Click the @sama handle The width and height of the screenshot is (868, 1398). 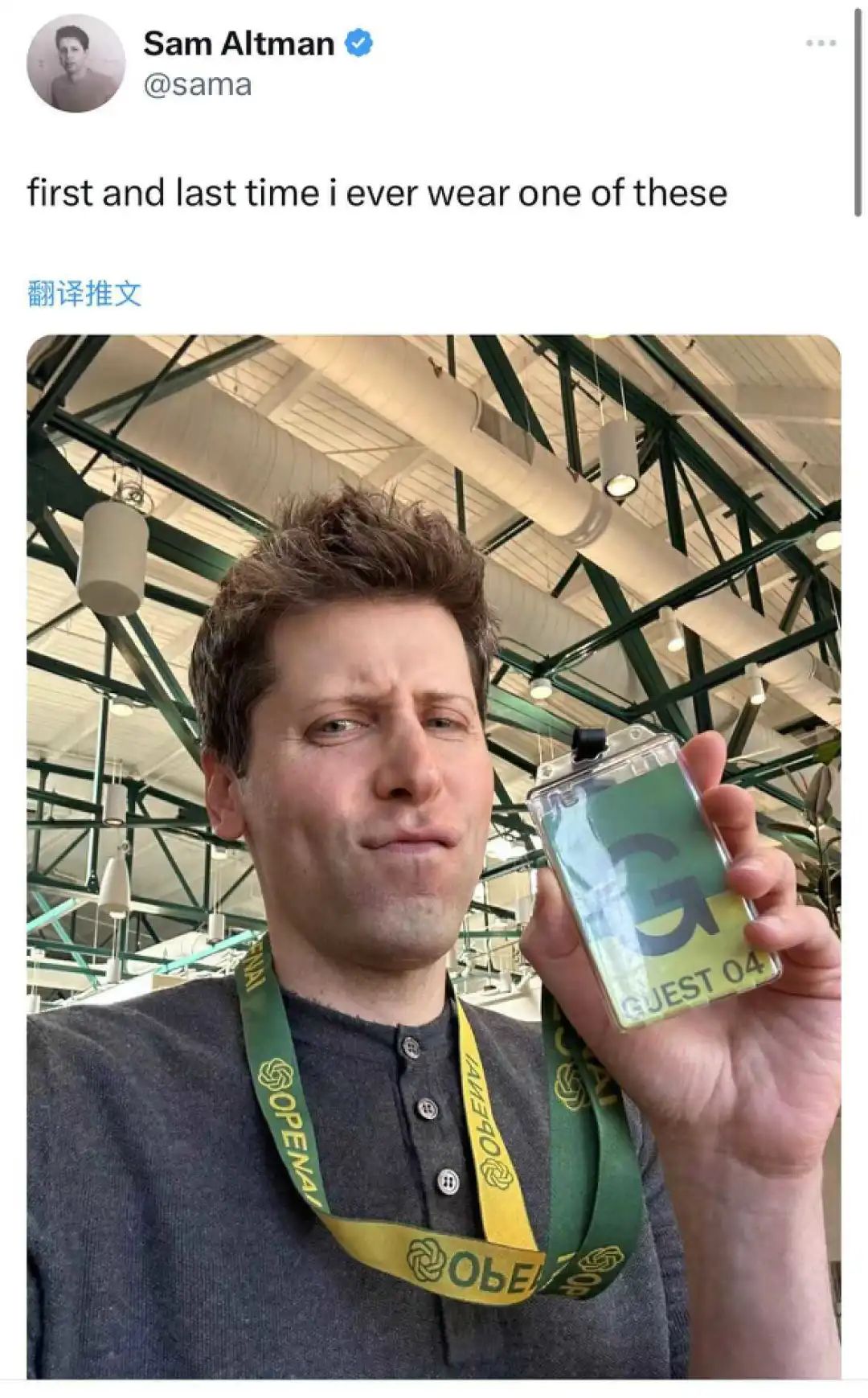click(198, 84)
